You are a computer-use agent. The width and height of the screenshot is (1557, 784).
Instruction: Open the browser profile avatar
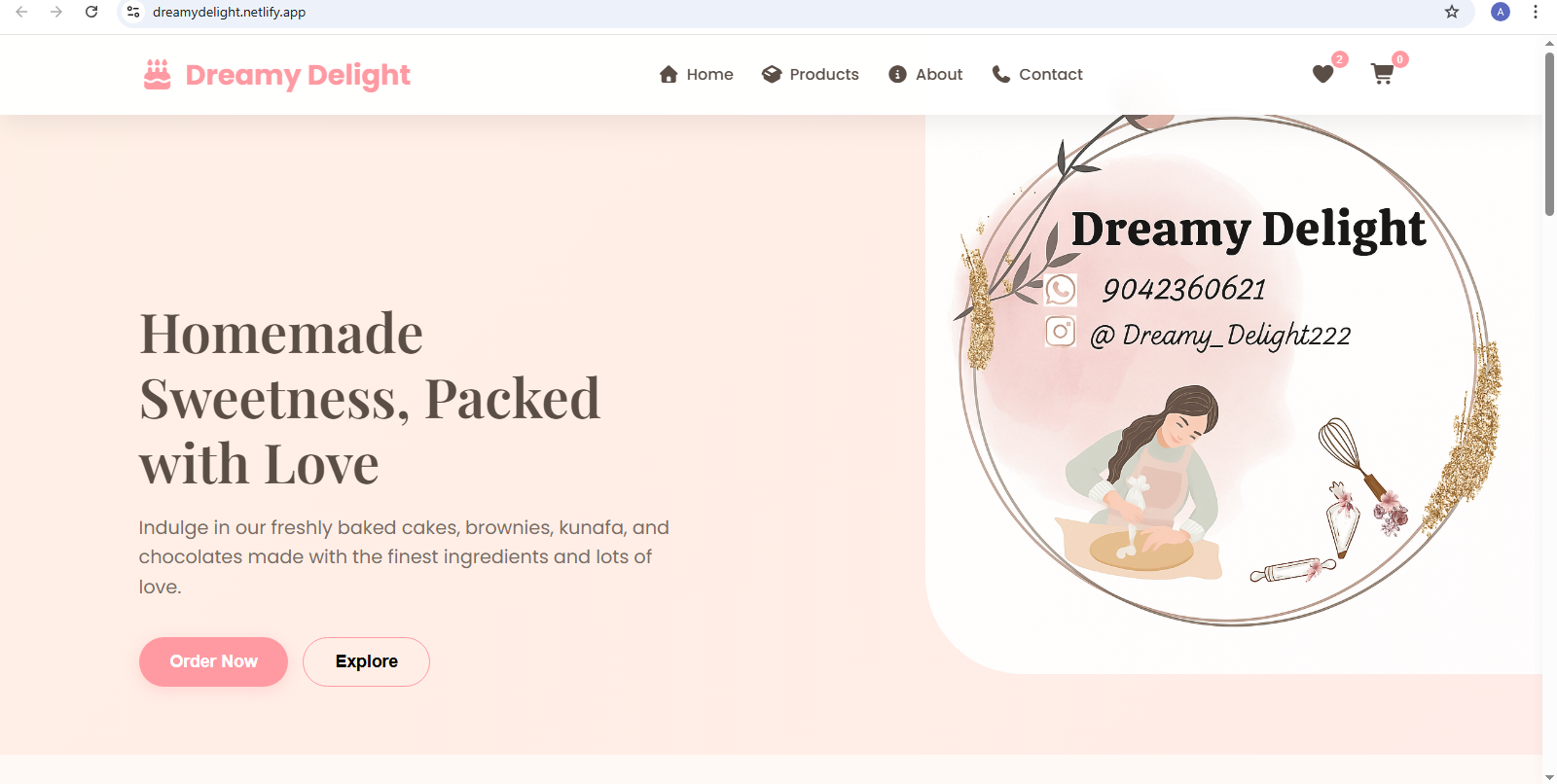1501,12
